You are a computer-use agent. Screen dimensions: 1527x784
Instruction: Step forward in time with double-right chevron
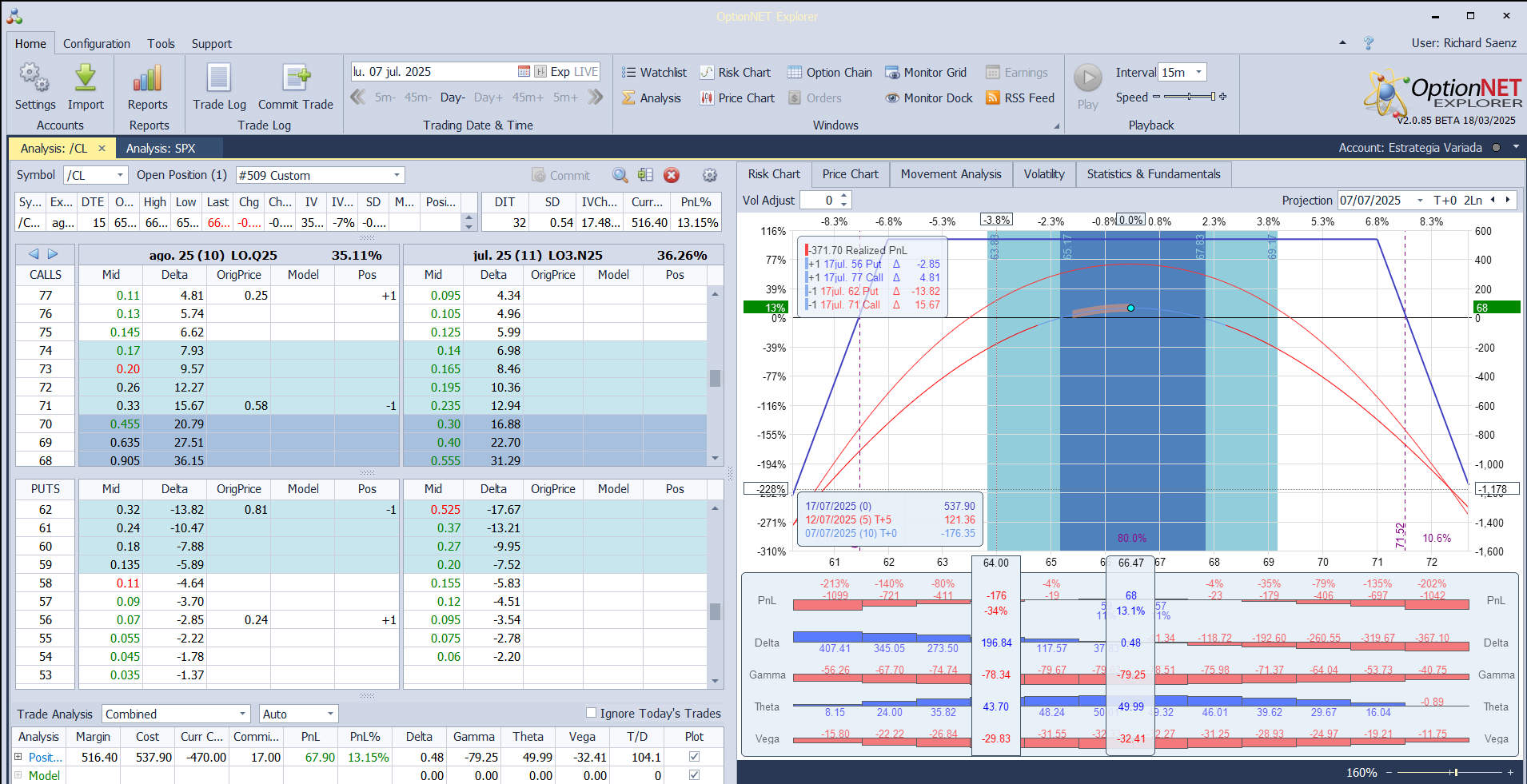click(595, 98)
